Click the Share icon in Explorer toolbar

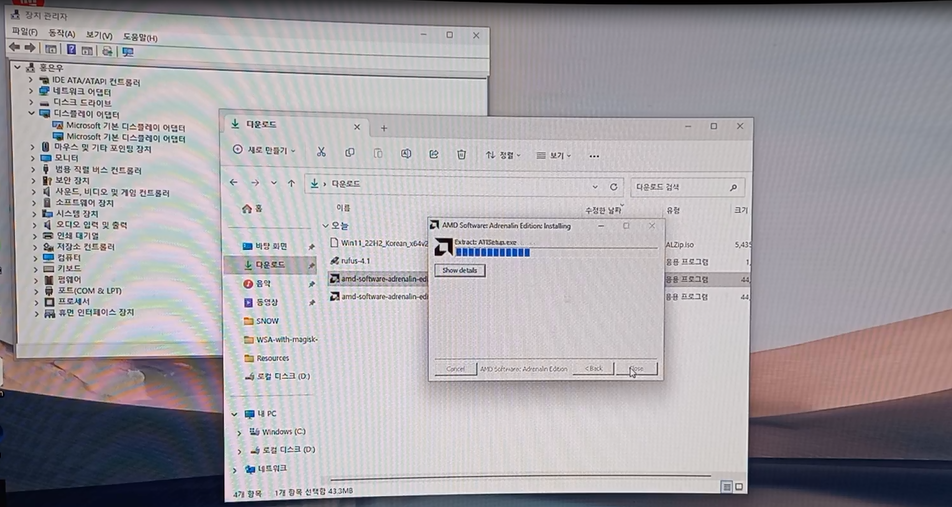tap(434, 155)
